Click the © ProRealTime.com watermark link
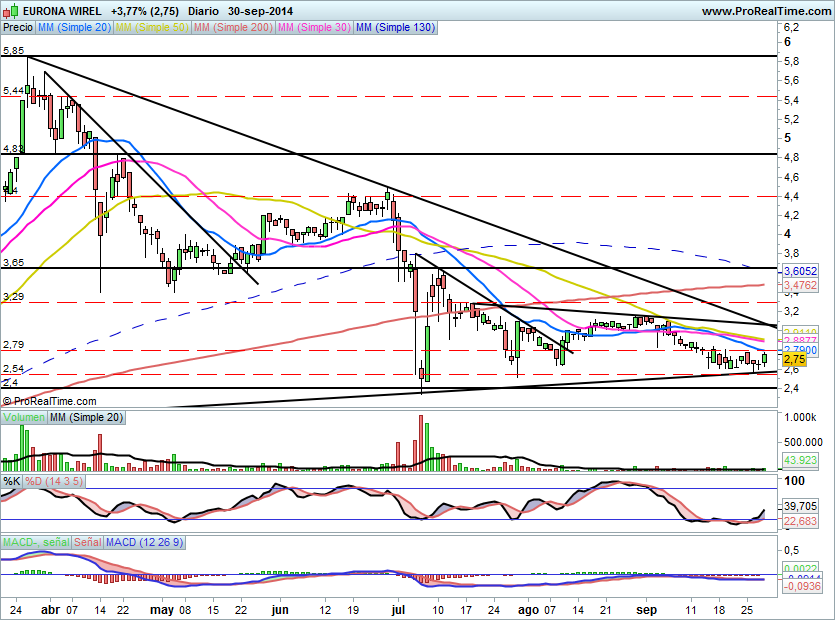 coord(44,400)
